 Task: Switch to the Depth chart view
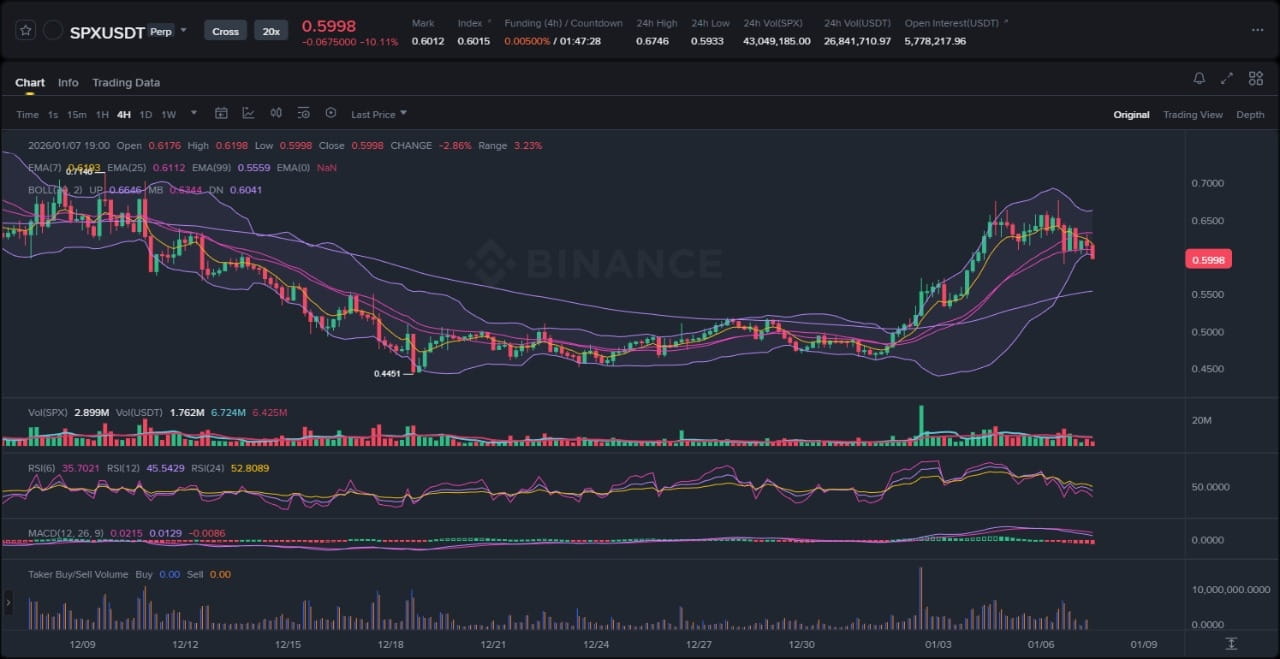1250,115
